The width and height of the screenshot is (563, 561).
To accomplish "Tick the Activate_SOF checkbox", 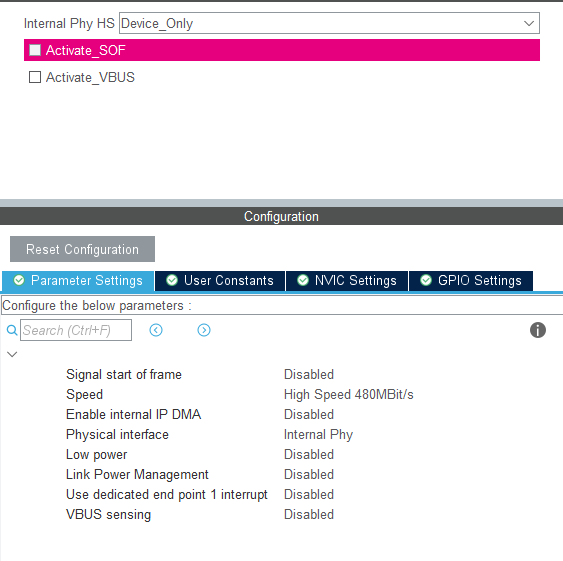I will [x=35, y=50].
